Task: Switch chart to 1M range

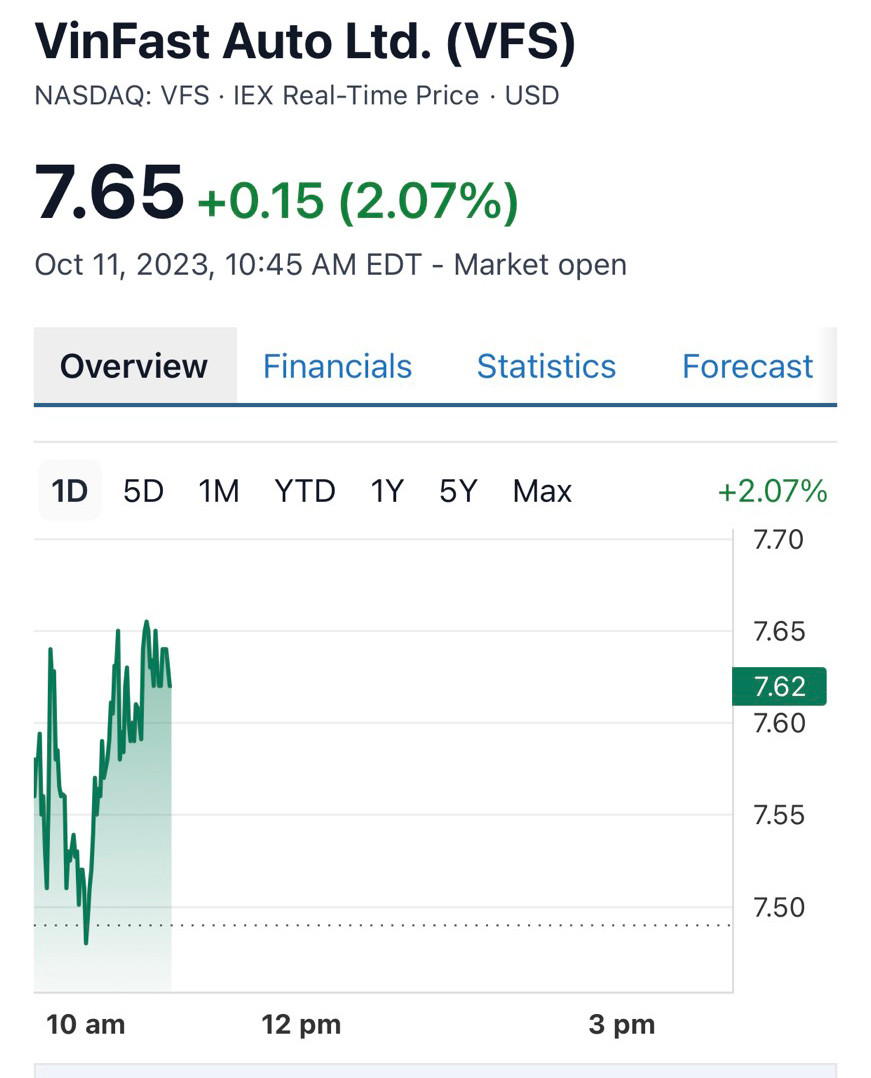Action: 218,491
